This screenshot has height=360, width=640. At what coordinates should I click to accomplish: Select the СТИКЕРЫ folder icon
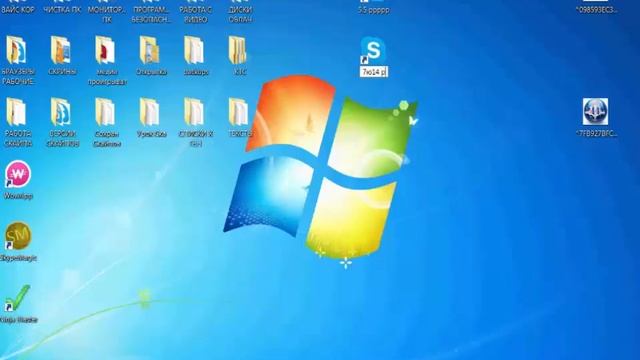(195, 112)
